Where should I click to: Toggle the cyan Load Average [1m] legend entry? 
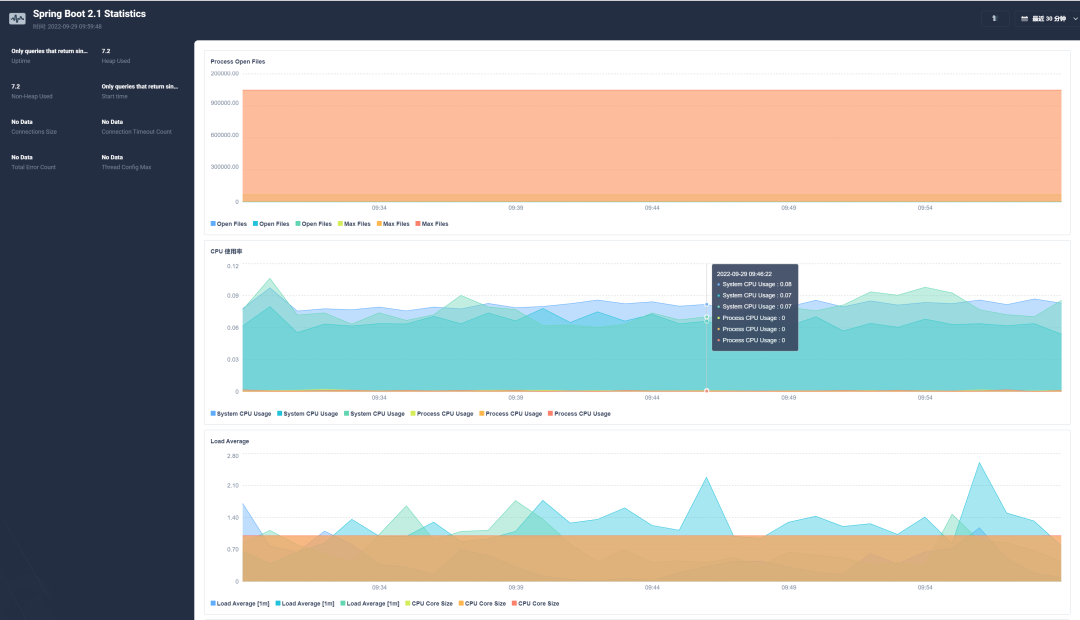(x=305, y=603)
